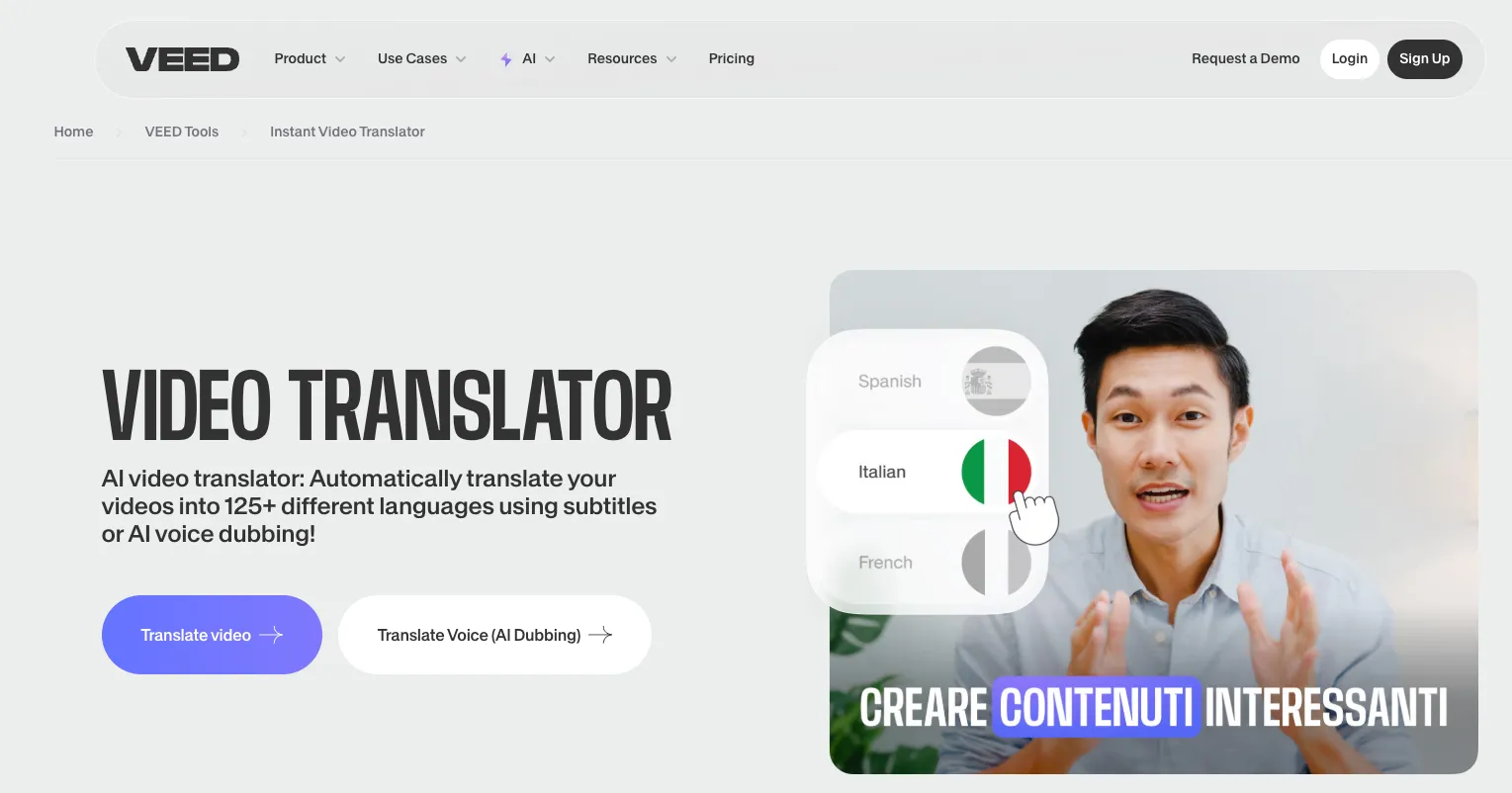Open VEED Tools breadcrumb link

point(182,132)
